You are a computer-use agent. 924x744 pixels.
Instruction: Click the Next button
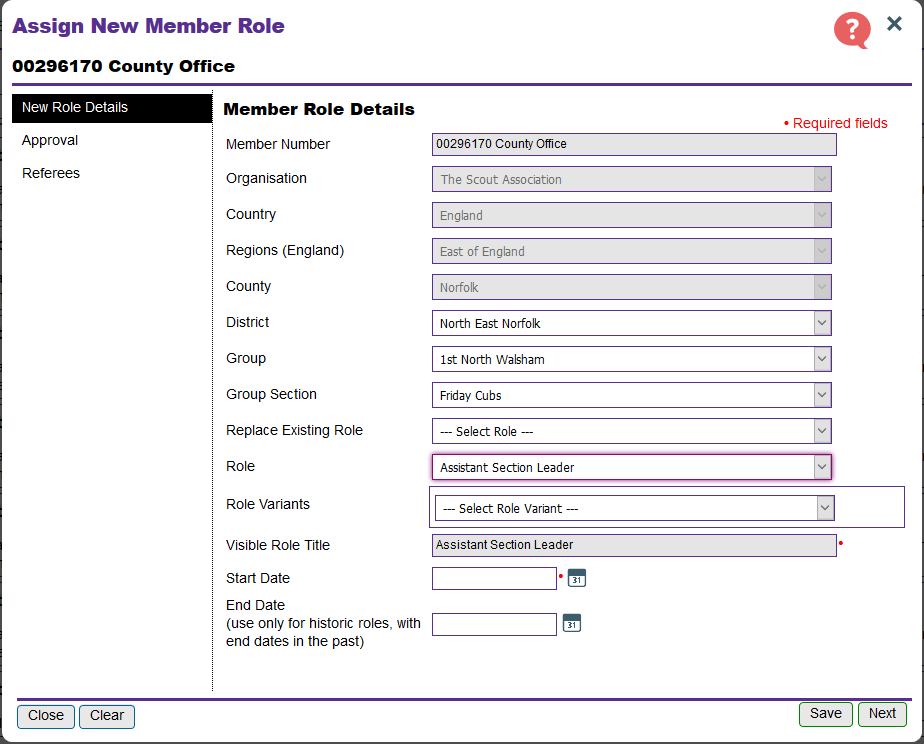882,714
